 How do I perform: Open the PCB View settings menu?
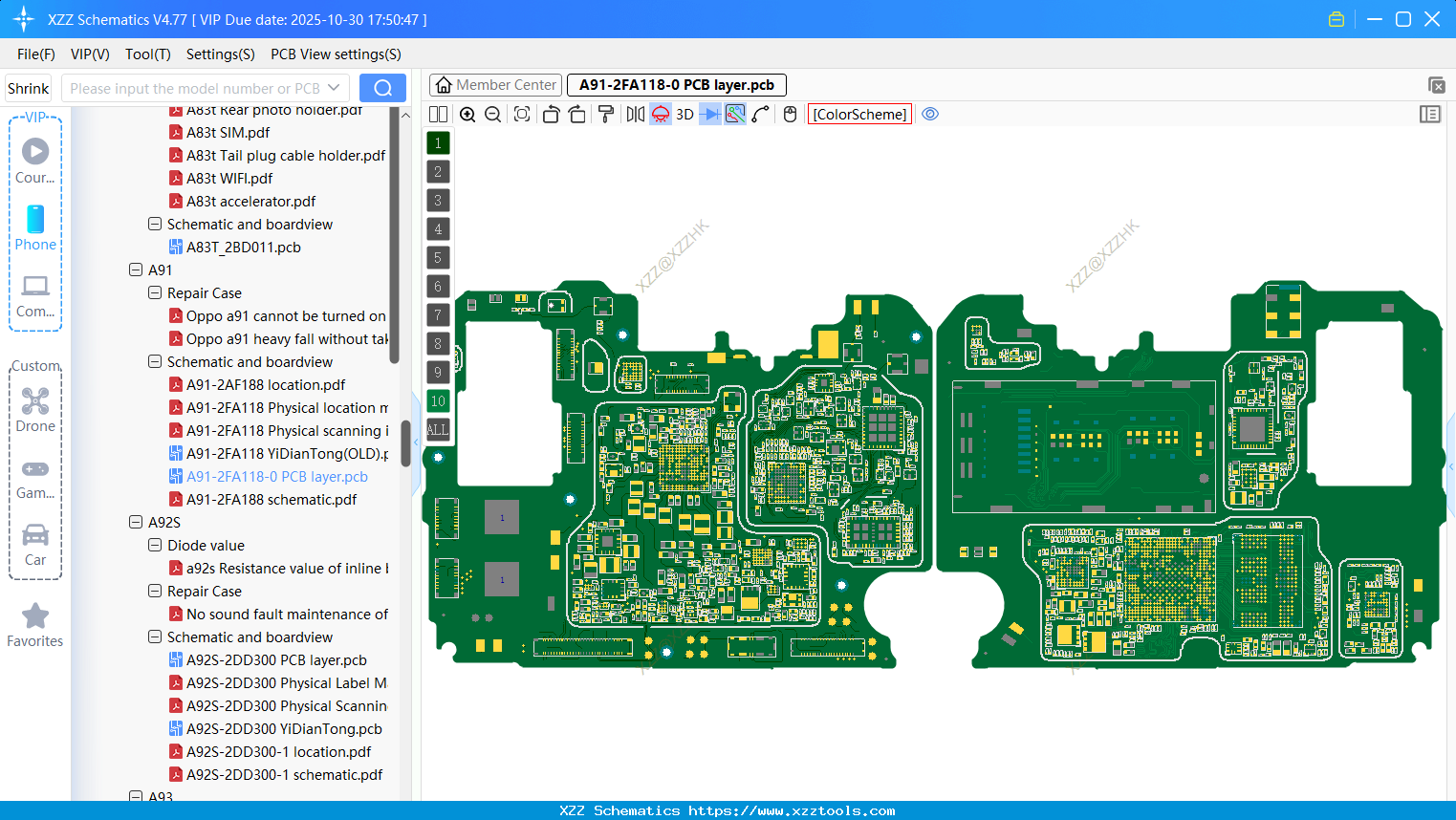(336, 54)
